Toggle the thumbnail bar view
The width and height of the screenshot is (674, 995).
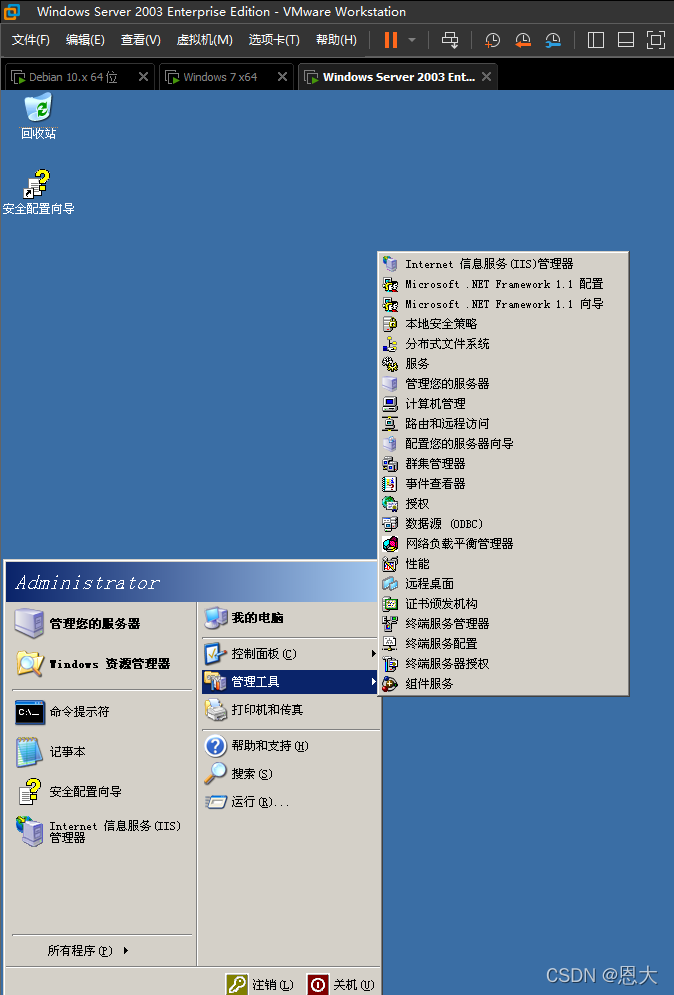coord(626,40)
